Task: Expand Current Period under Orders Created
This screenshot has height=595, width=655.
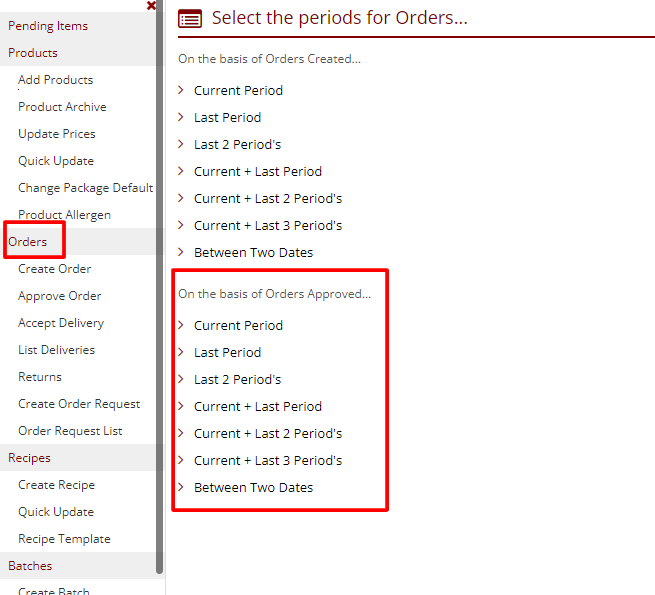Action: tap(238, 90)
